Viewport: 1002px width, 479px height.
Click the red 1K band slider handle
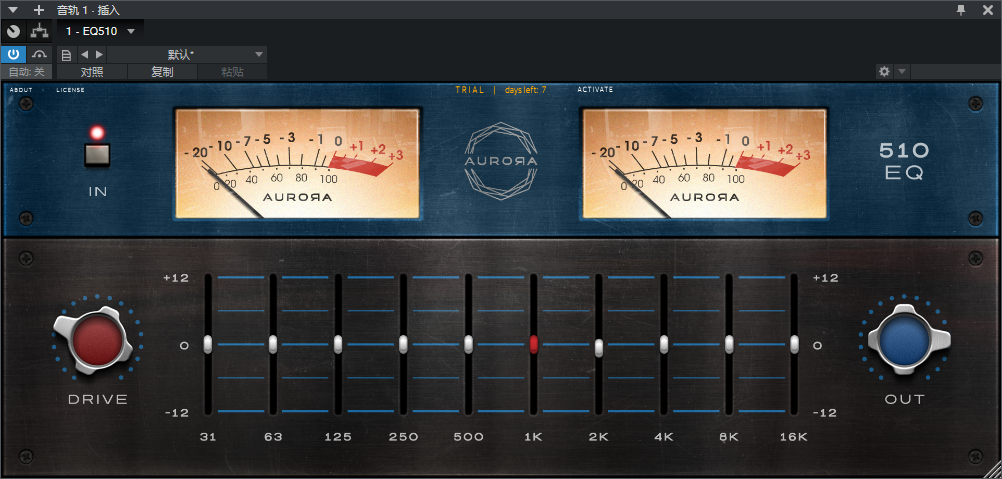pyautogui.click(x=534, y=344)
